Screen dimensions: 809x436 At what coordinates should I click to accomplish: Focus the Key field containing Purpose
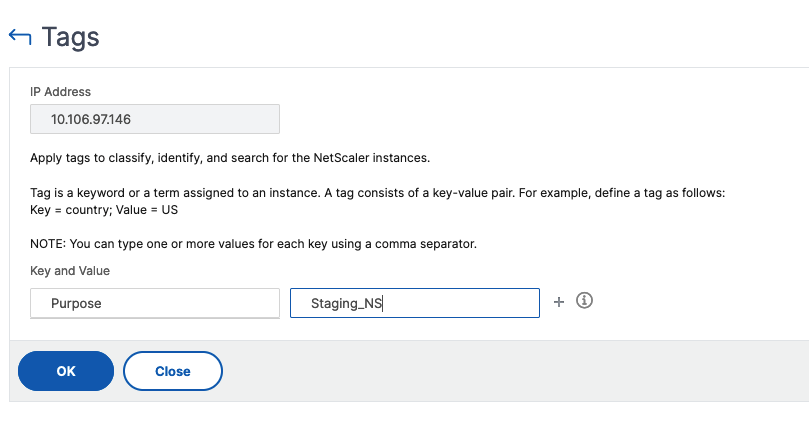(155, 303)
